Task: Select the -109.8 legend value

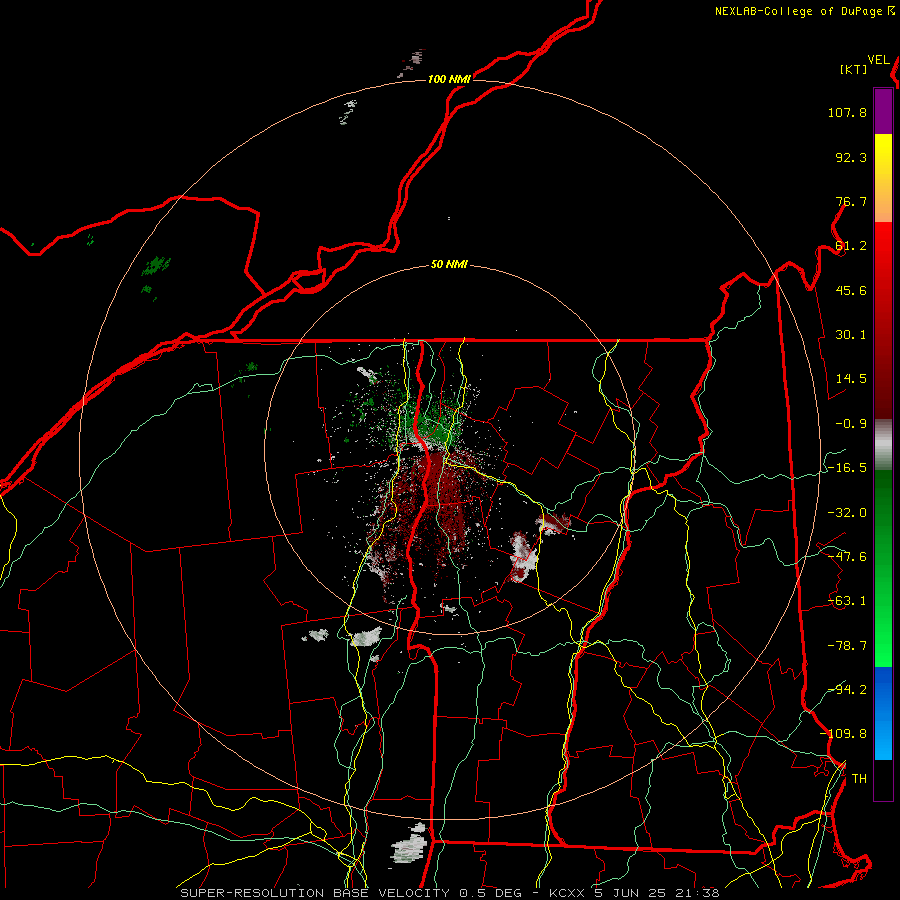Action: pyautogui.click(x=843, y=734)
